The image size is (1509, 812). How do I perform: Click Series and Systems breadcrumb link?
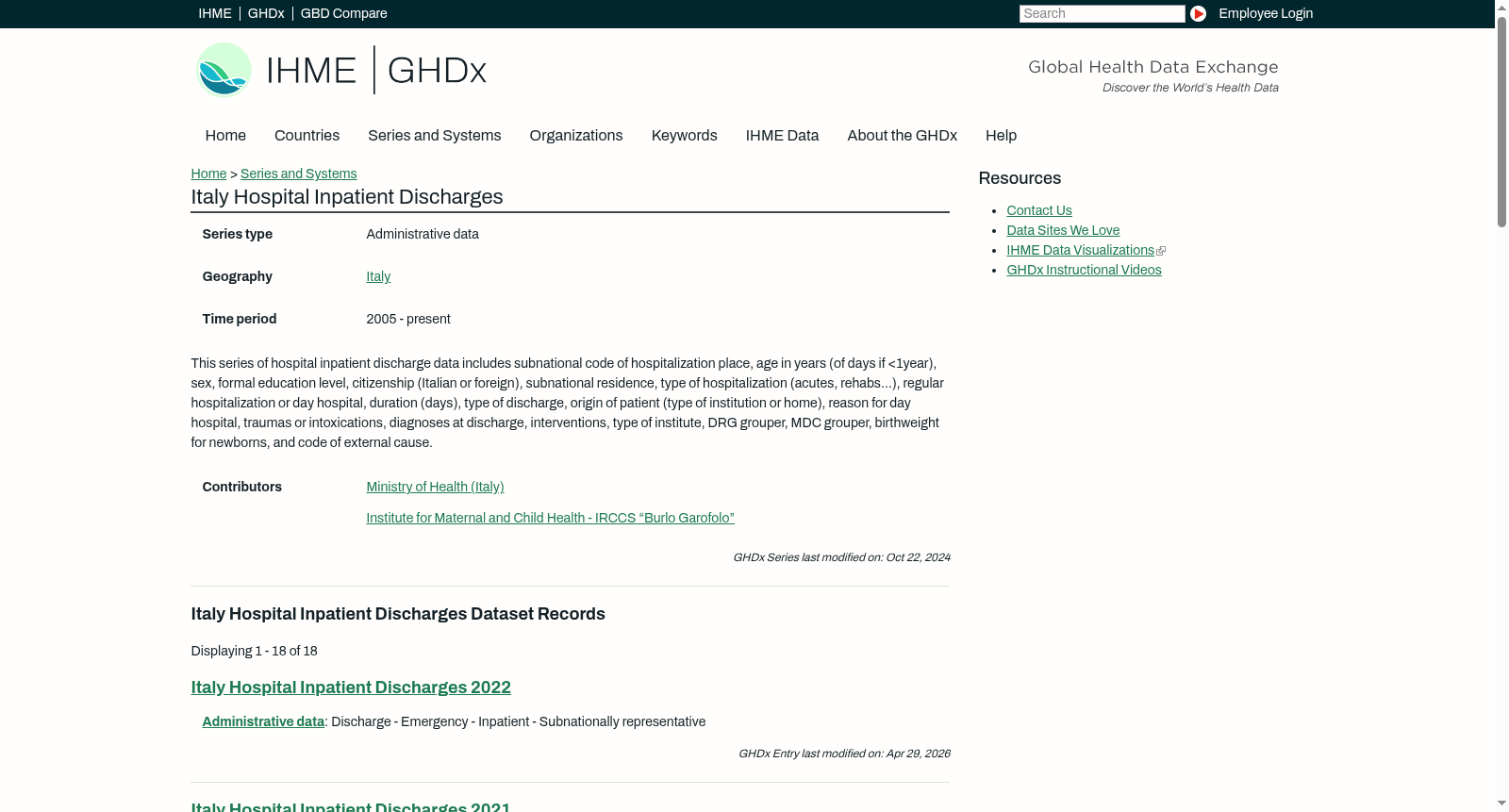tap(298, 174)
